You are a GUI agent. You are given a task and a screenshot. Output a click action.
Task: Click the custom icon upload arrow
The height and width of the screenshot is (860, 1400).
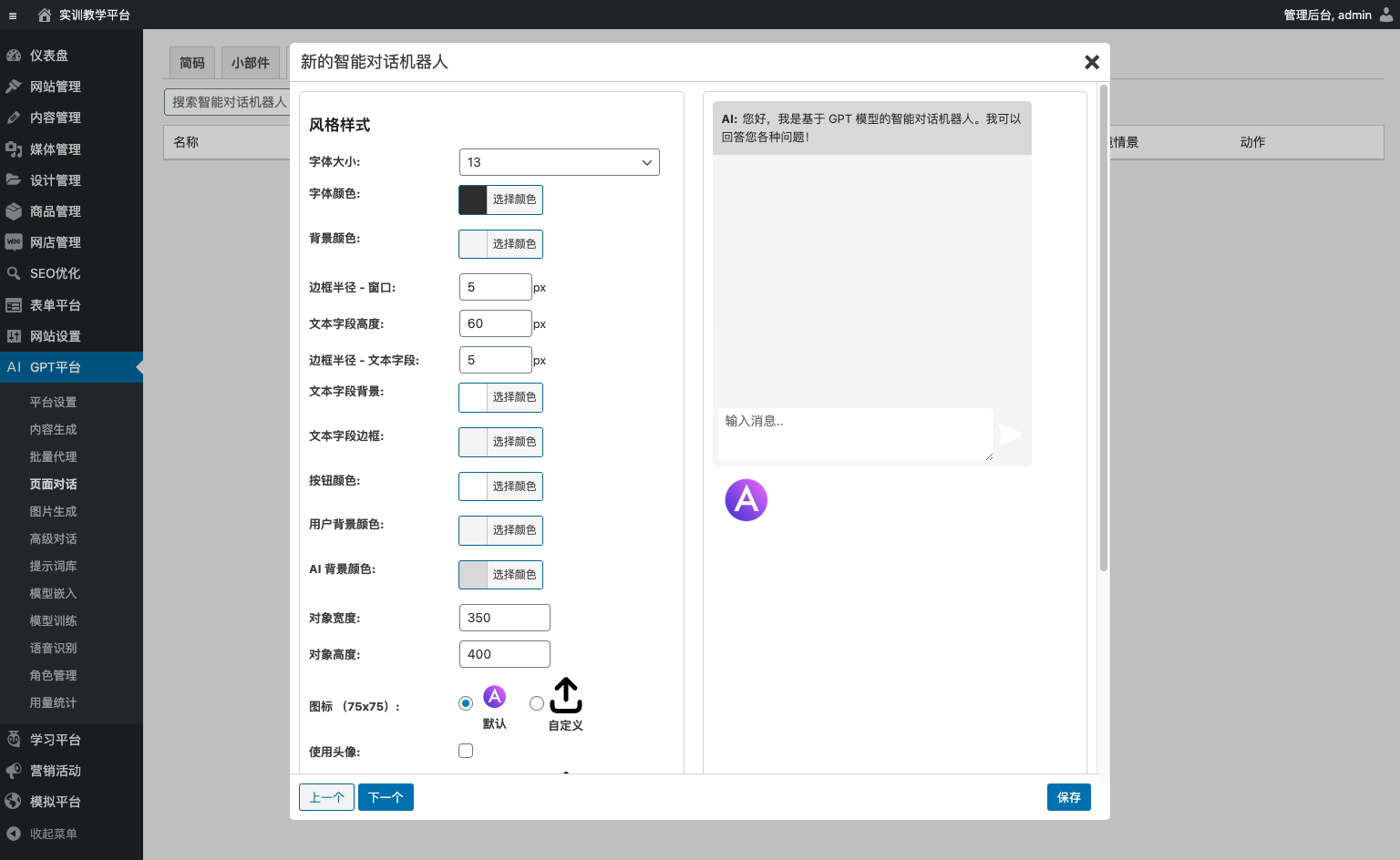click(566, 695)
